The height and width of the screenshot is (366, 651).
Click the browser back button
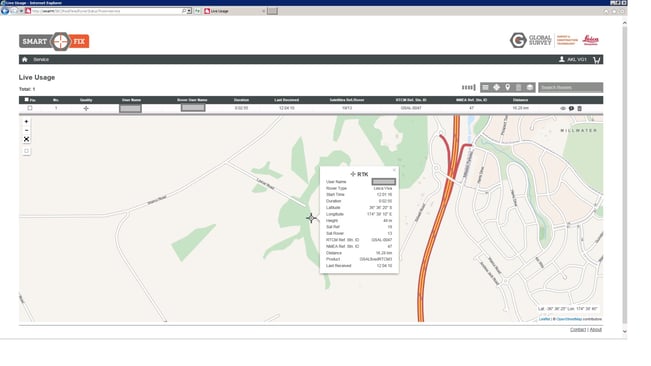pyautogui.click(x=5, y=11)
